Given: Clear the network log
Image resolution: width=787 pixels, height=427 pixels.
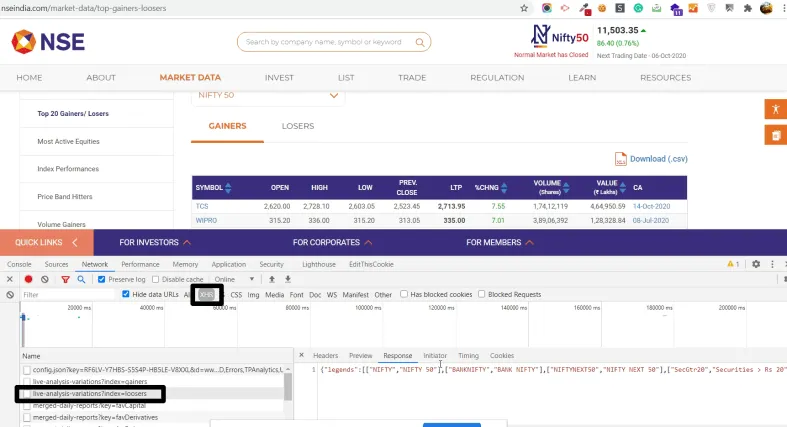Looking at the screenshot, I should pyautogui.click(x=45, y=279).
